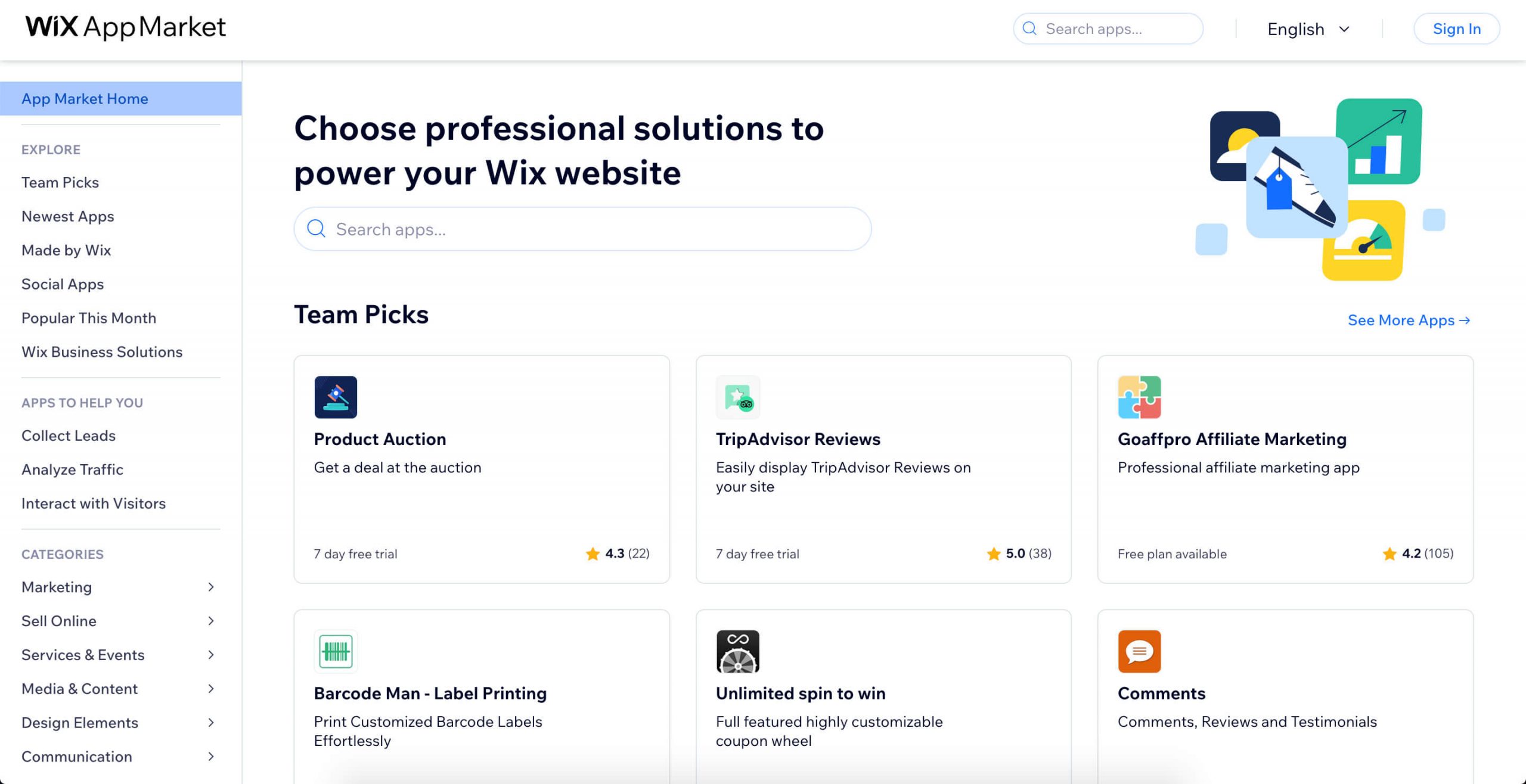Expand the Sell Online category chevron
1526x784 pixels.
click(x=211, y=621)
